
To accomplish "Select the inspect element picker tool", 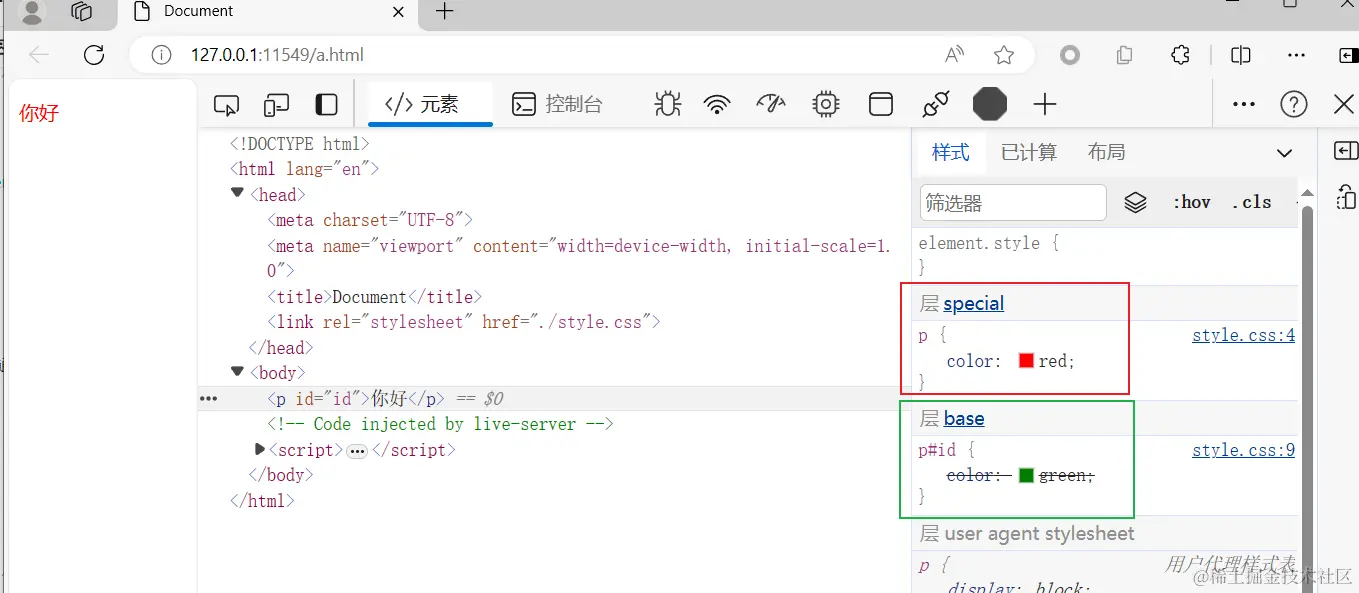I will coord(227,104).
